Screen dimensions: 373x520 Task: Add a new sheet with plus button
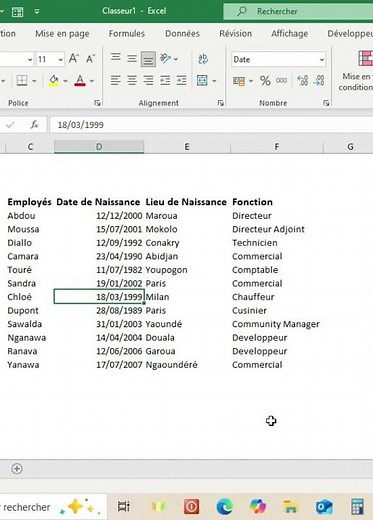point(17,469)
